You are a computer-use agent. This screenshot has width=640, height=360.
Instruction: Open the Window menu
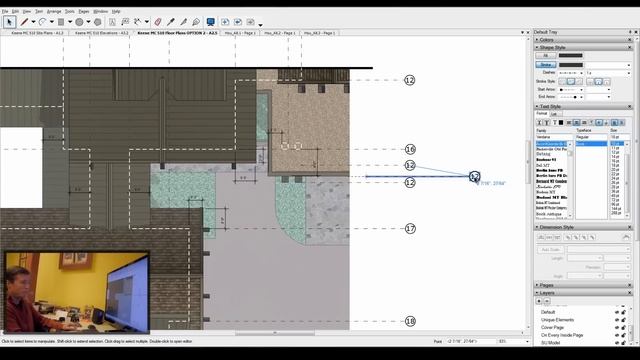(100, 11)
